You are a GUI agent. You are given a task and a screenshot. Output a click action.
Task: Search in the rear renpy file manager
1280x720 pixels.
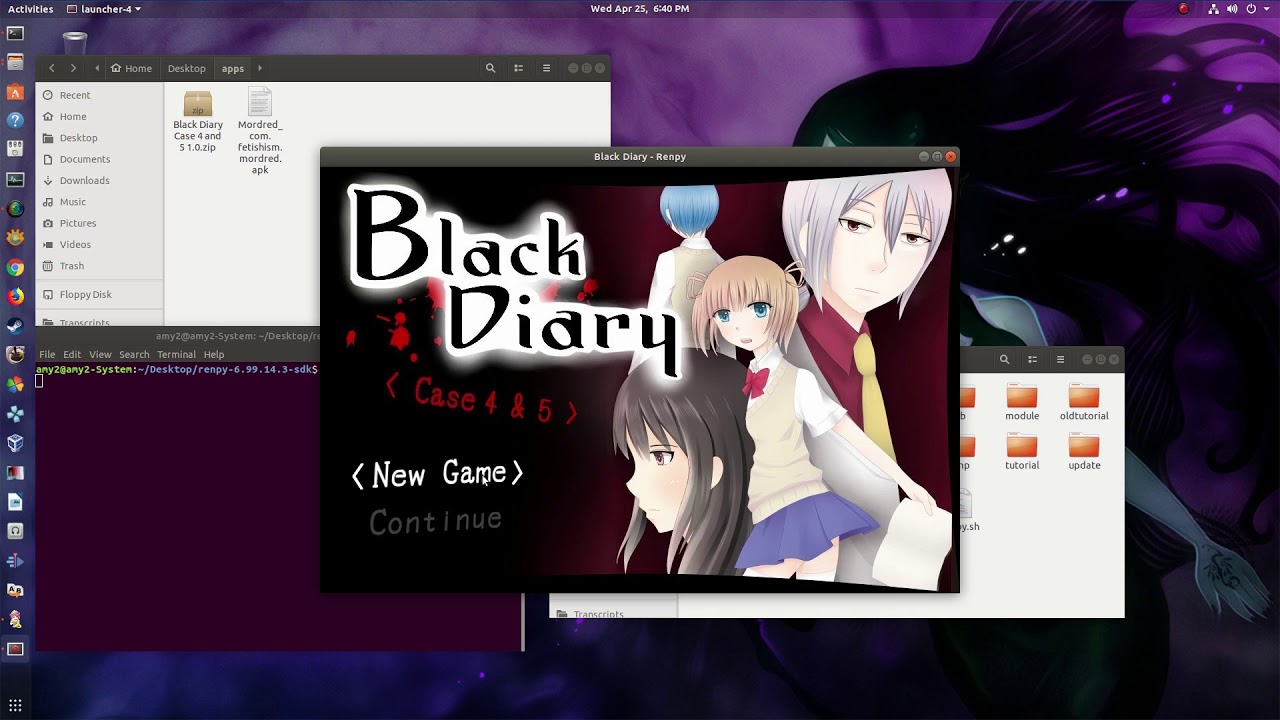click(x=1004, y=359)
